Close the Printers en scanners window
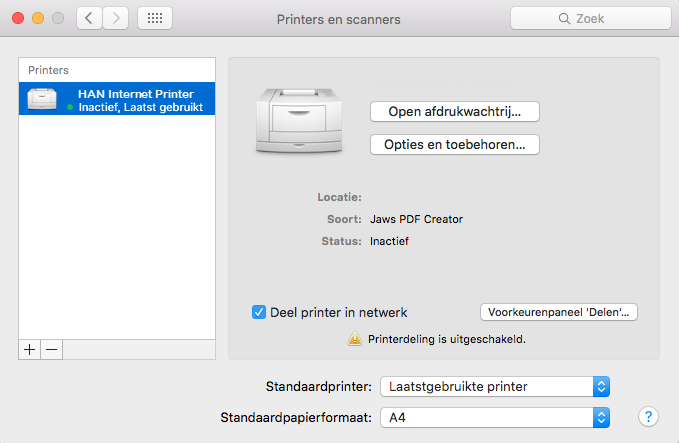This screenshot has width=679, height=443. (19, 18)
